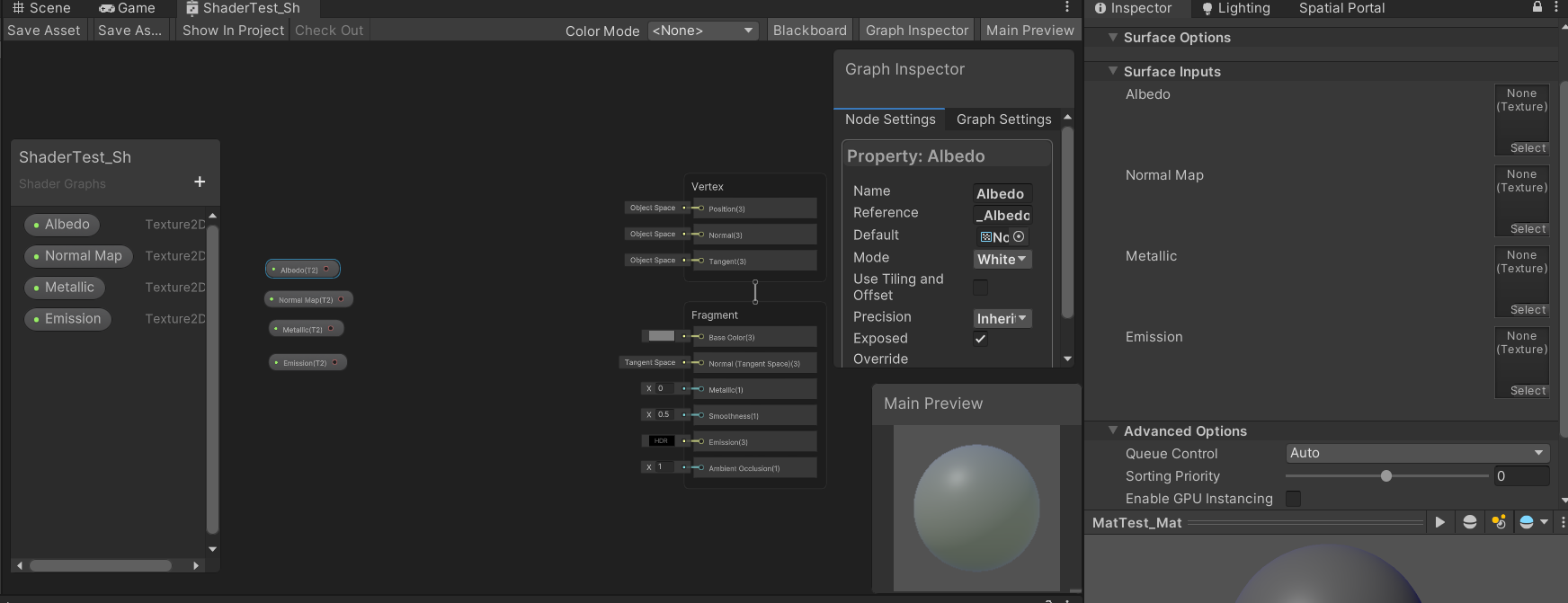The width and height of the screenshot is (1568, 603).
Task: Toggle the Main Preview panel button
Action: click(1029, 30)
